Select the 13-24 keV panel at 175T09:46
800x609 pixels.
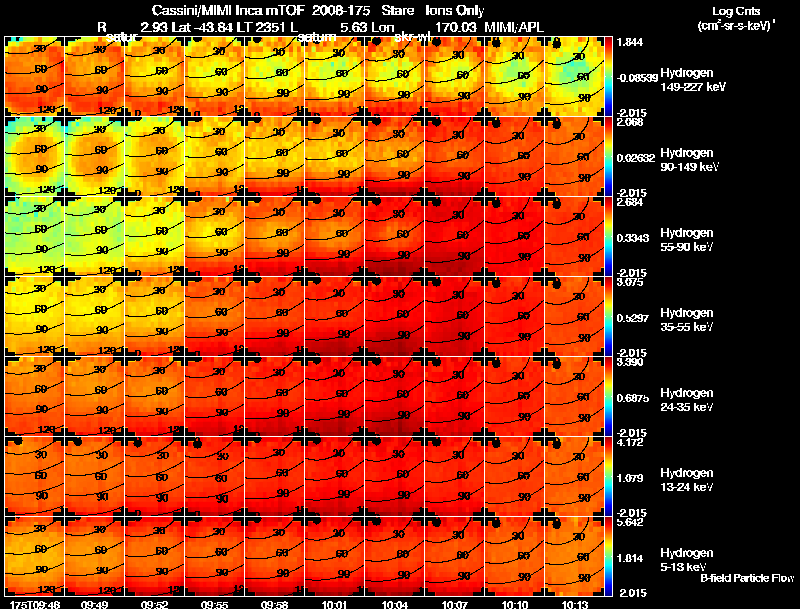point(34,477)
